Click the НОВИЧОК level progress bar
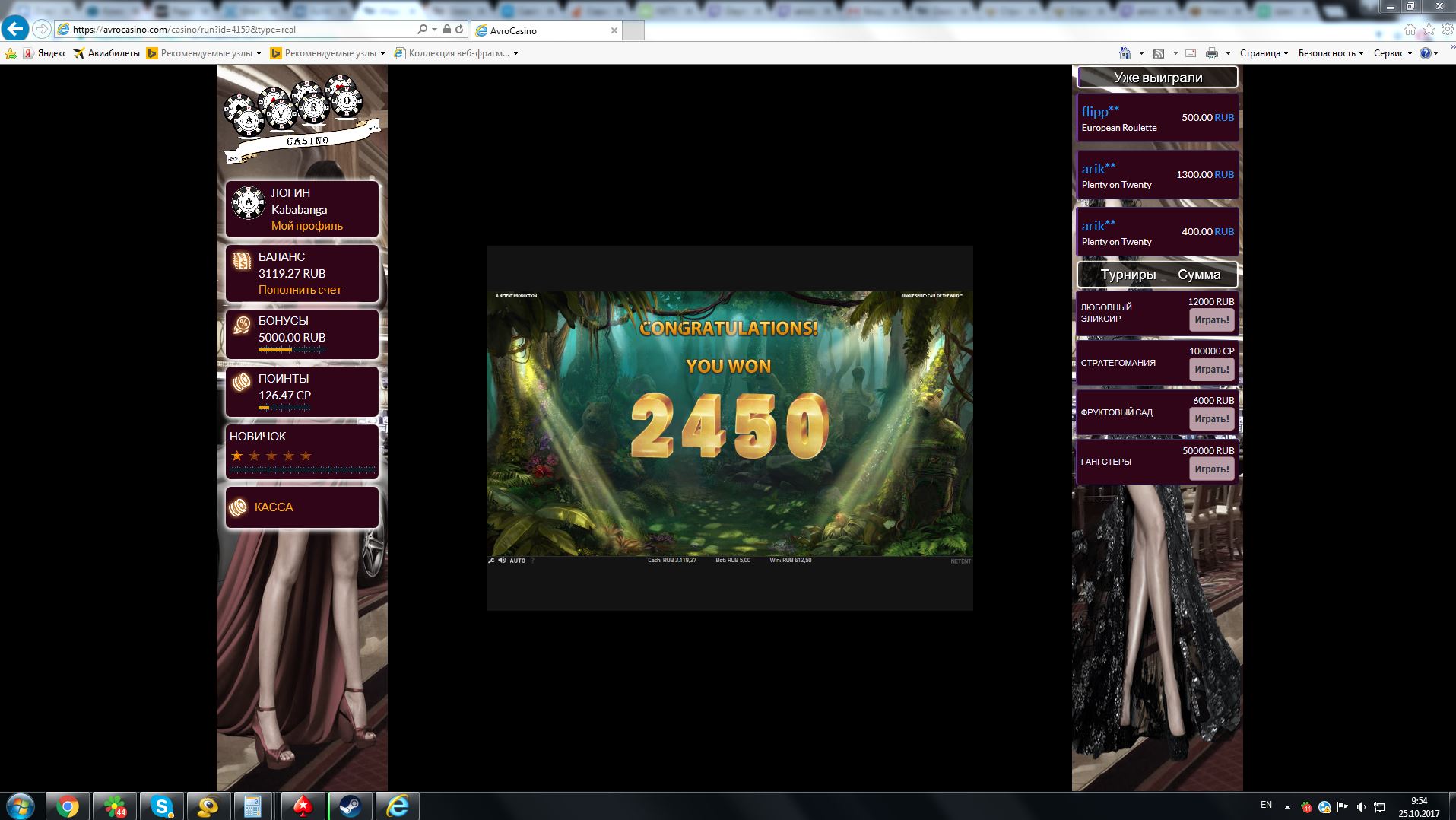1456x820 pixels. 303,471
